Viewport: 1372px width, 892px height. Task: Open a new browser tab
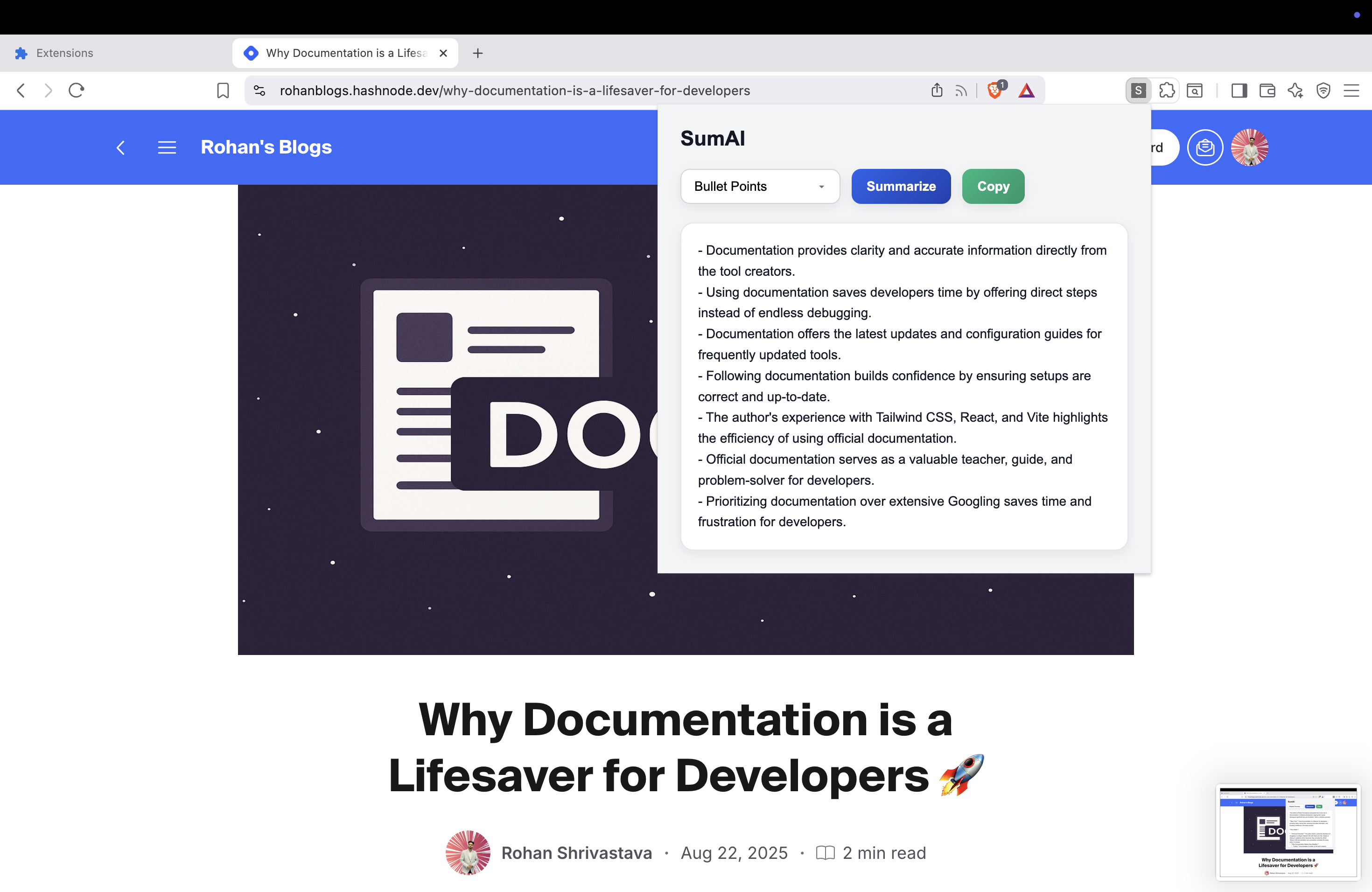click(x=477, y=53)
